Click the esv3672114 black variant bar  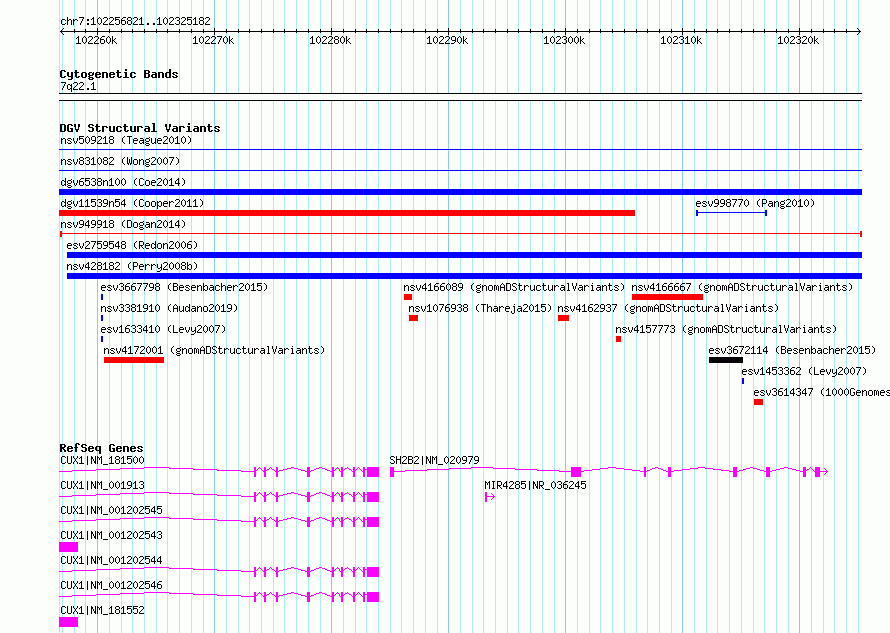(x=726, y=360)
